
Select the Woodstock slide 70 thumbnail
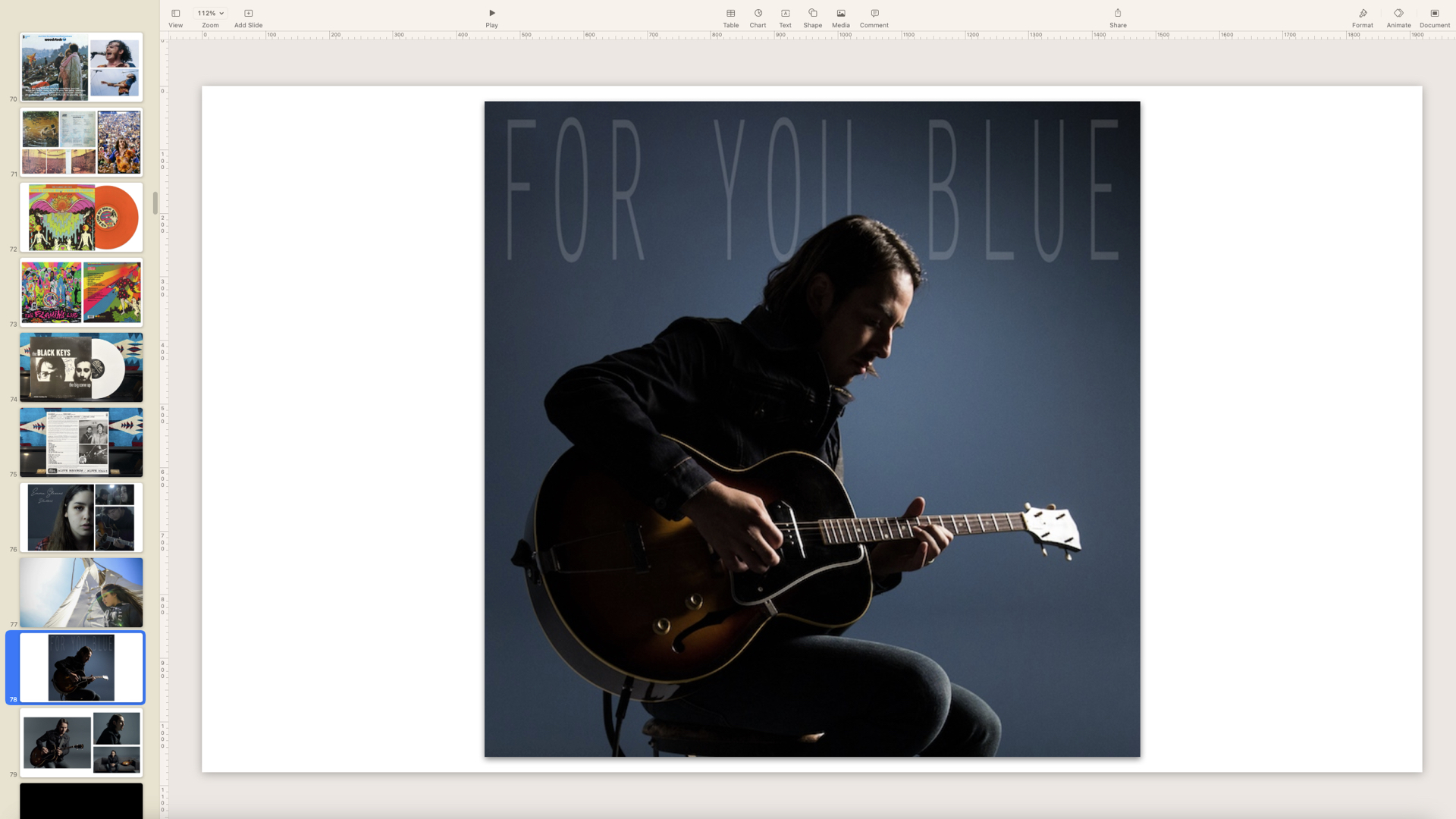coord(81,67)
